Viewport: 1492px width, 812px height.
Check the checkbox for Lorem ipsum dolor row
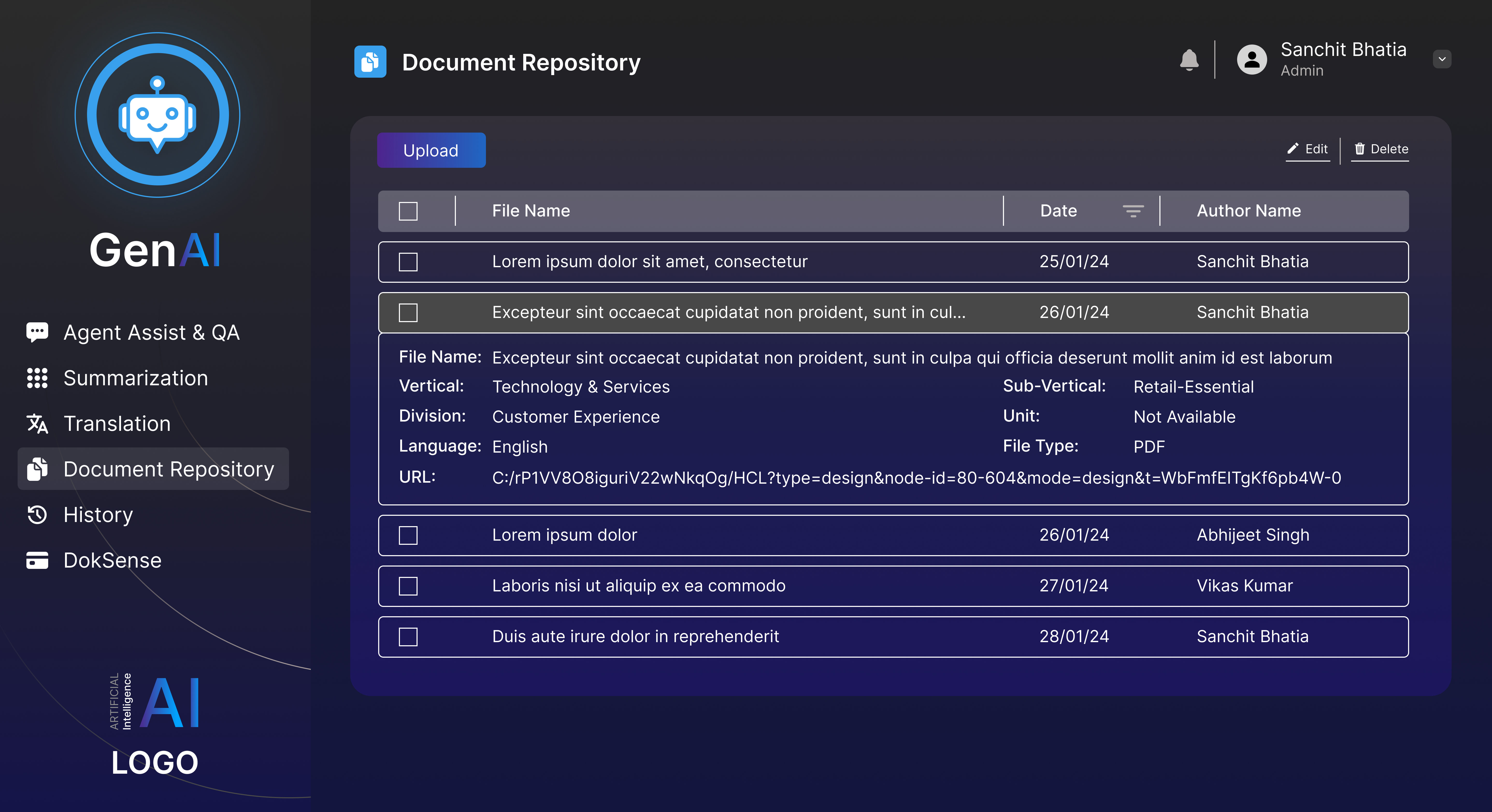[408, 536]
